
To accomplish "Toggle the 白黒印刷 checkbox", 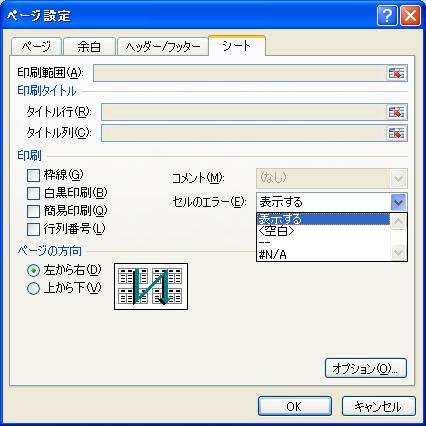I will (33, 193).
